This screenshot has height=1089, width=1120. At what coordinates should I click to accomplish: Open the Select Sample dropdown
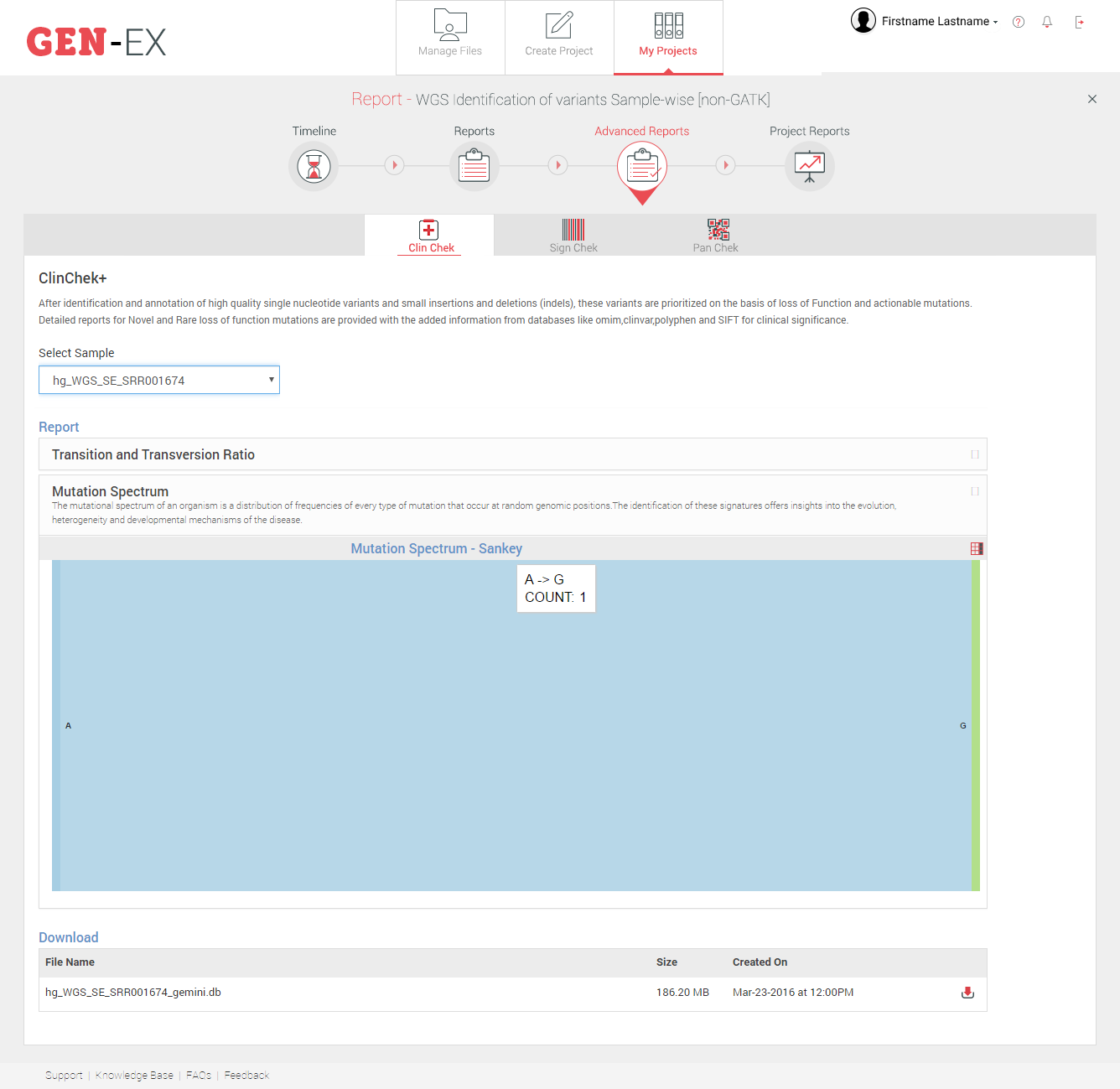(159, 380)
